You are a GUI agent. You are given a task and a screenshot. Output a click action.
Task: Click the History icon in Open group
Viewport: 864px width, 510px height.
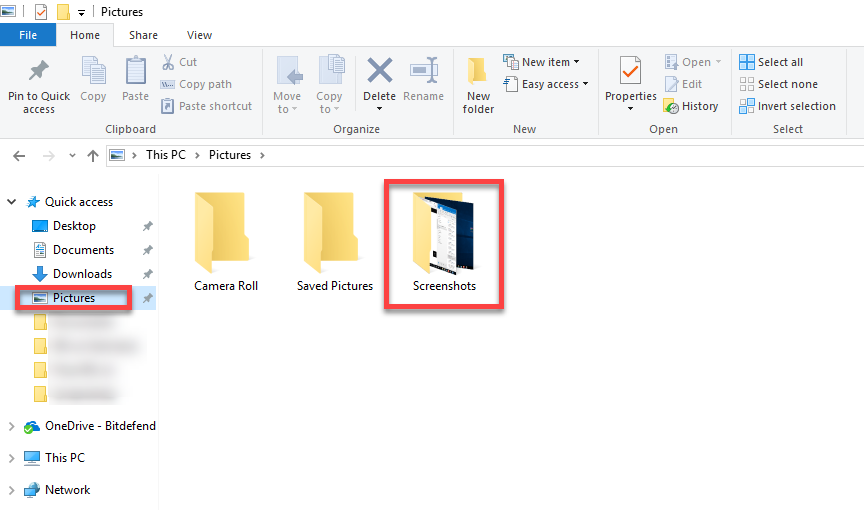point(672,106)
